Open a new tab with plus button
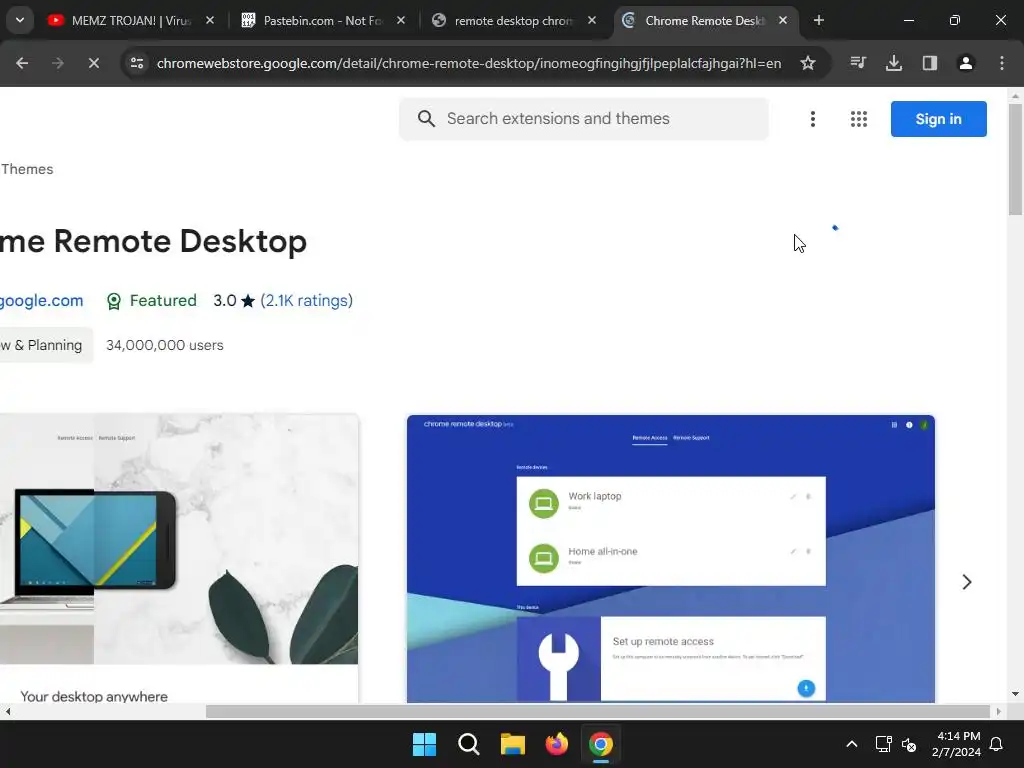This screenshot has width=1024, height=768. [819, 20]
